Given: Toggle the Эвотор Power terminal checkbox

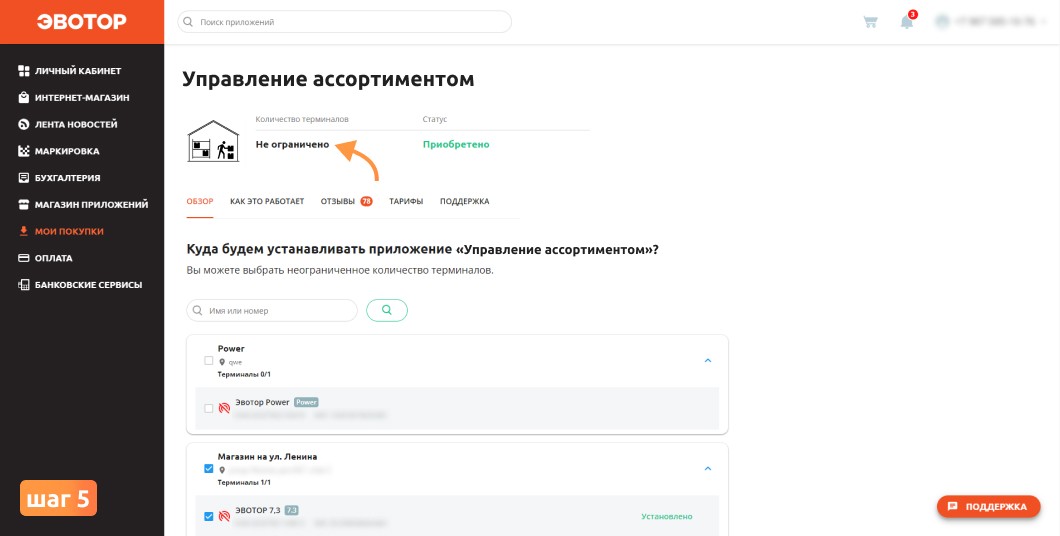Looking at the screenshot, I should pyautogui.click(x=208, y=408).
